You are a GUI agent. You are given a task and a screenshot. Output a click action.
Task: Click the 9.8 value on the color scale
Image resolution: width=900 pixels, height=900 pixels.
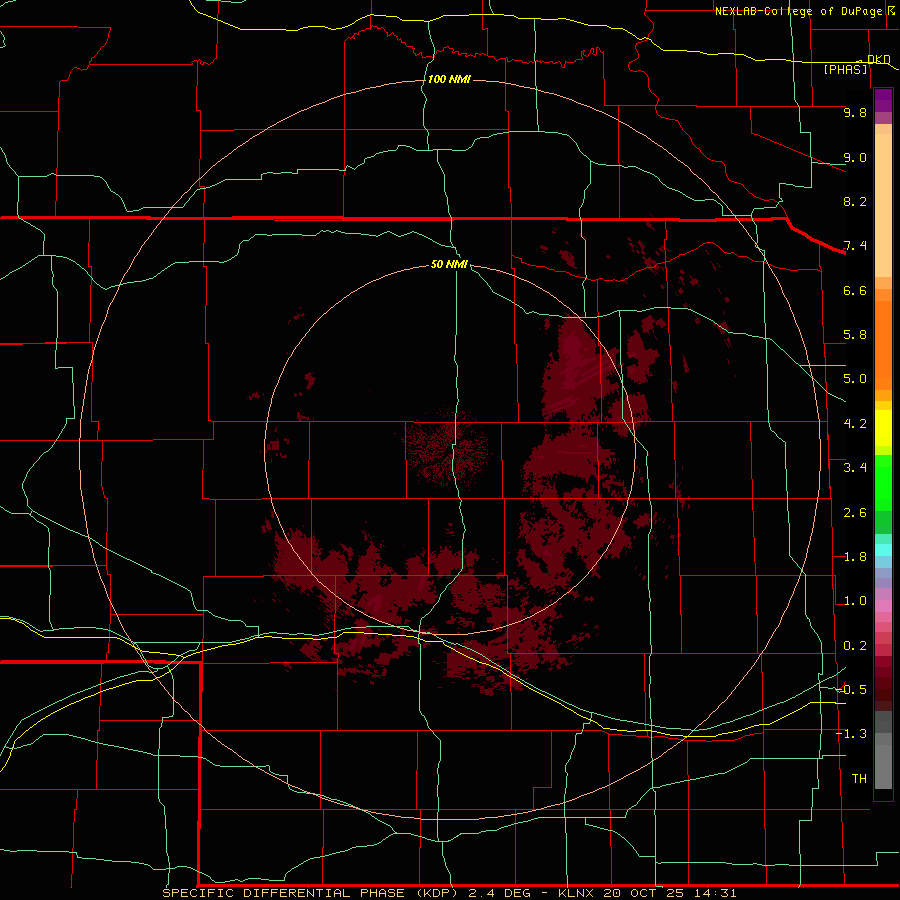pyautogui.click(x=855, y=112)
